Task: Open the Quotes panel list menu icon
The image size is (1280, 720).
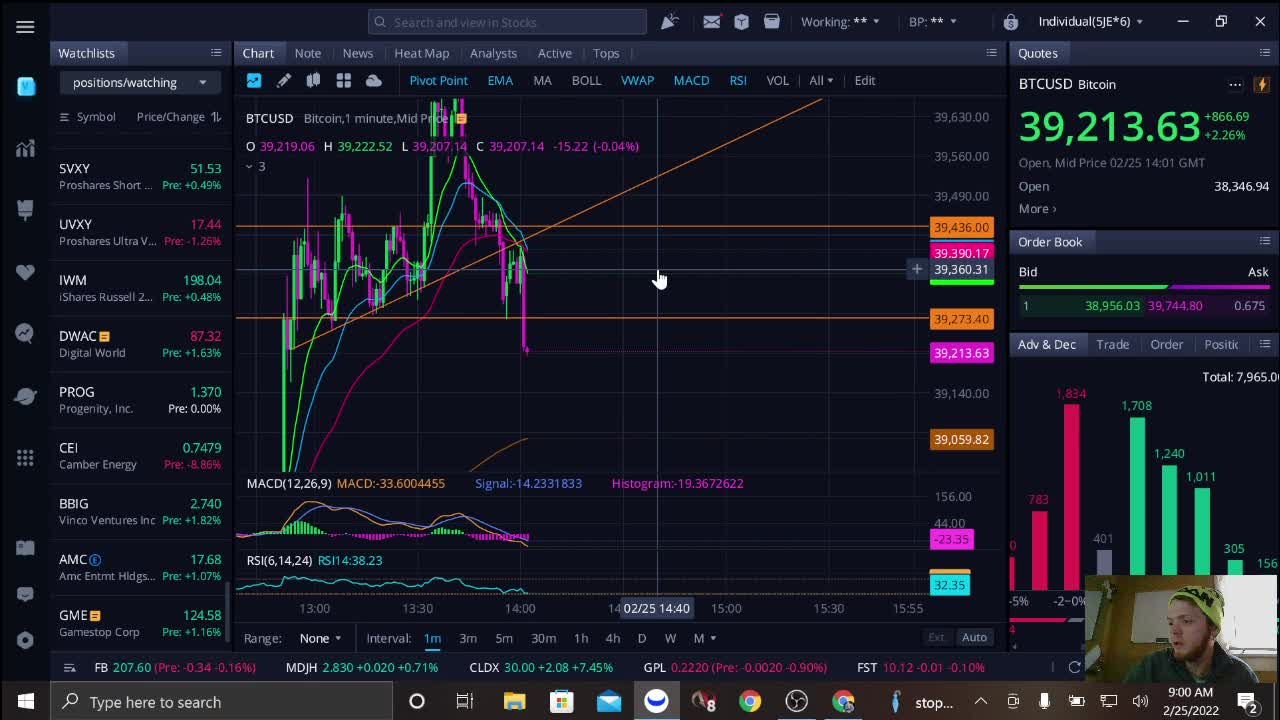Action: point(1265,53)
